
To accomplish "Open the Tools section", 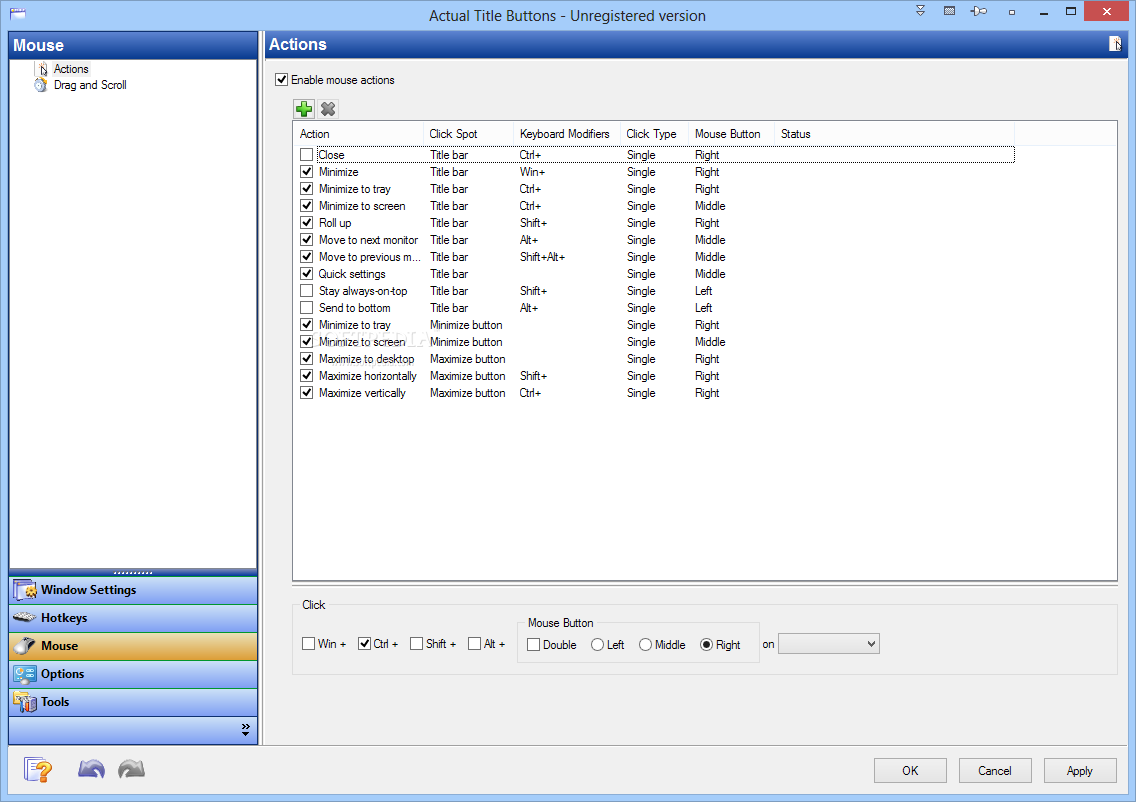I will [133, 701].
